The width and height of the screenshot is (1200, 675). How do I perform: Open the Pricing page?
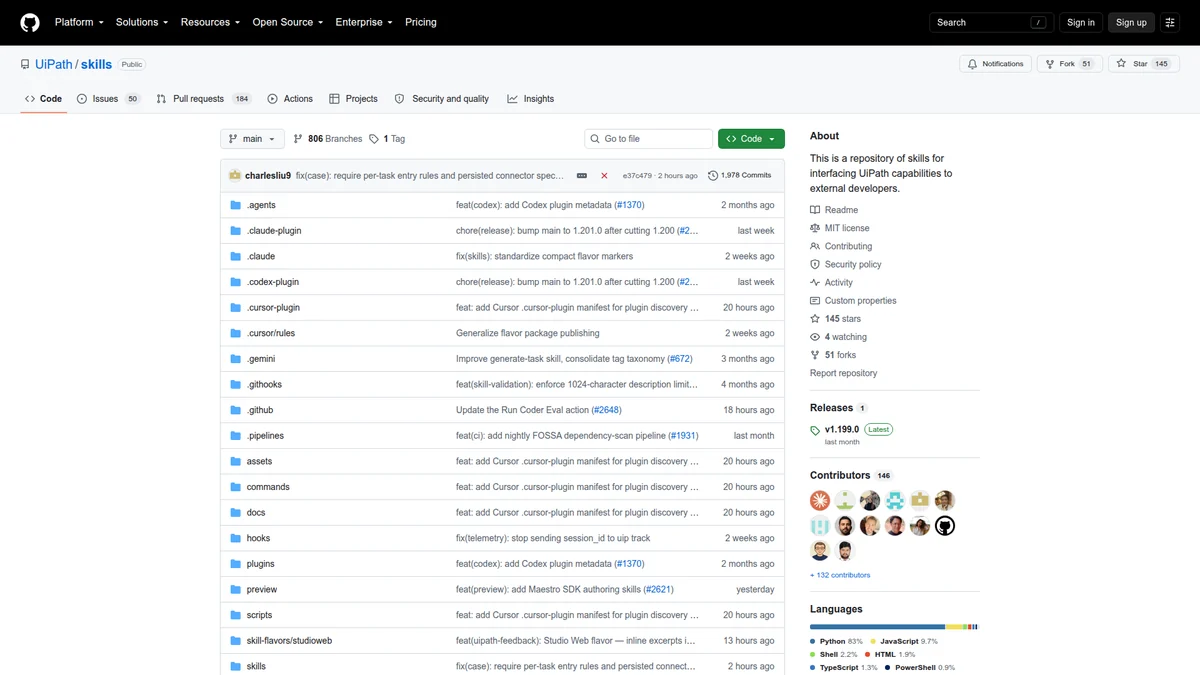421,22
